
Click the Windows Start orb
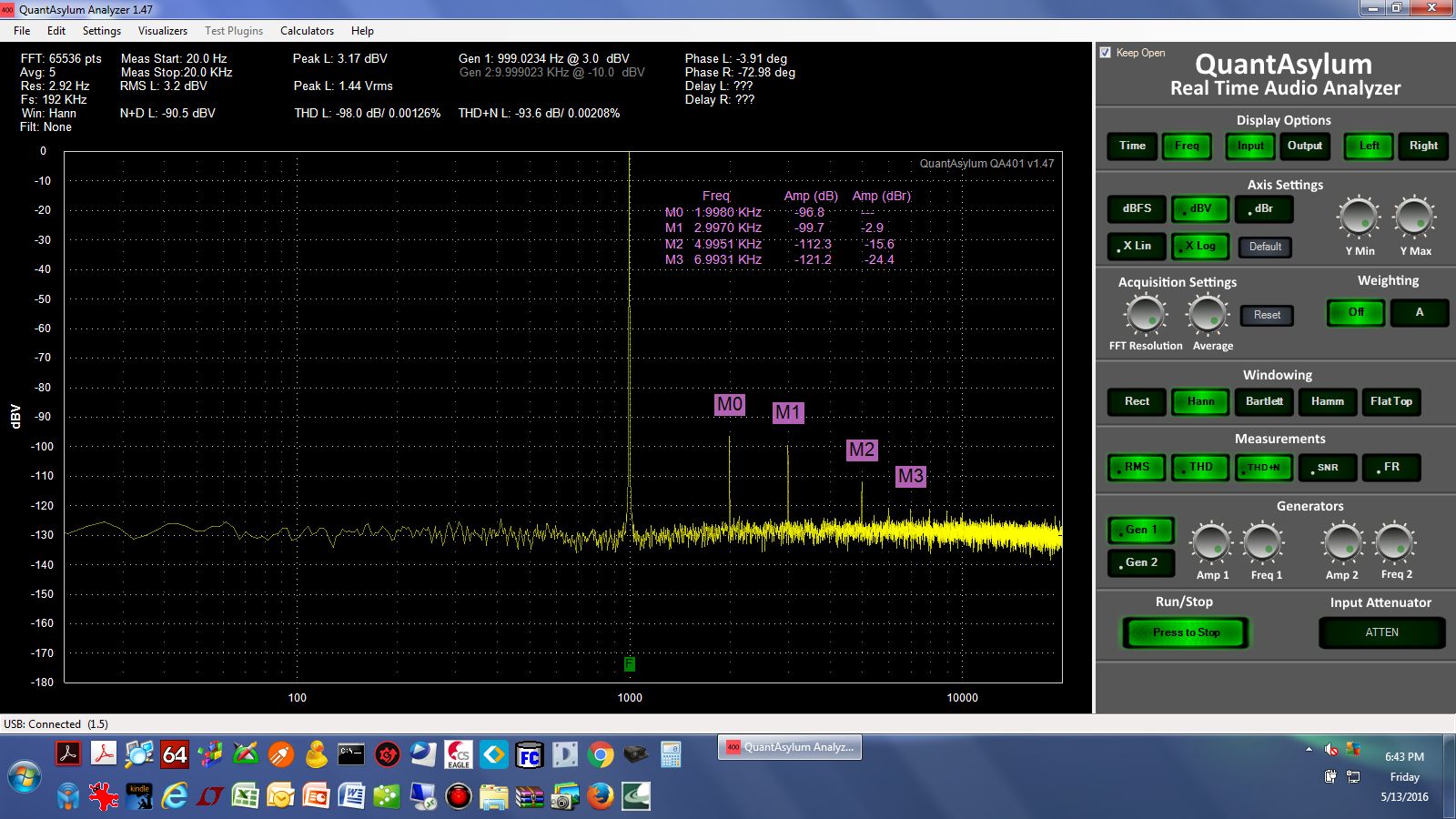pos(25,777)
